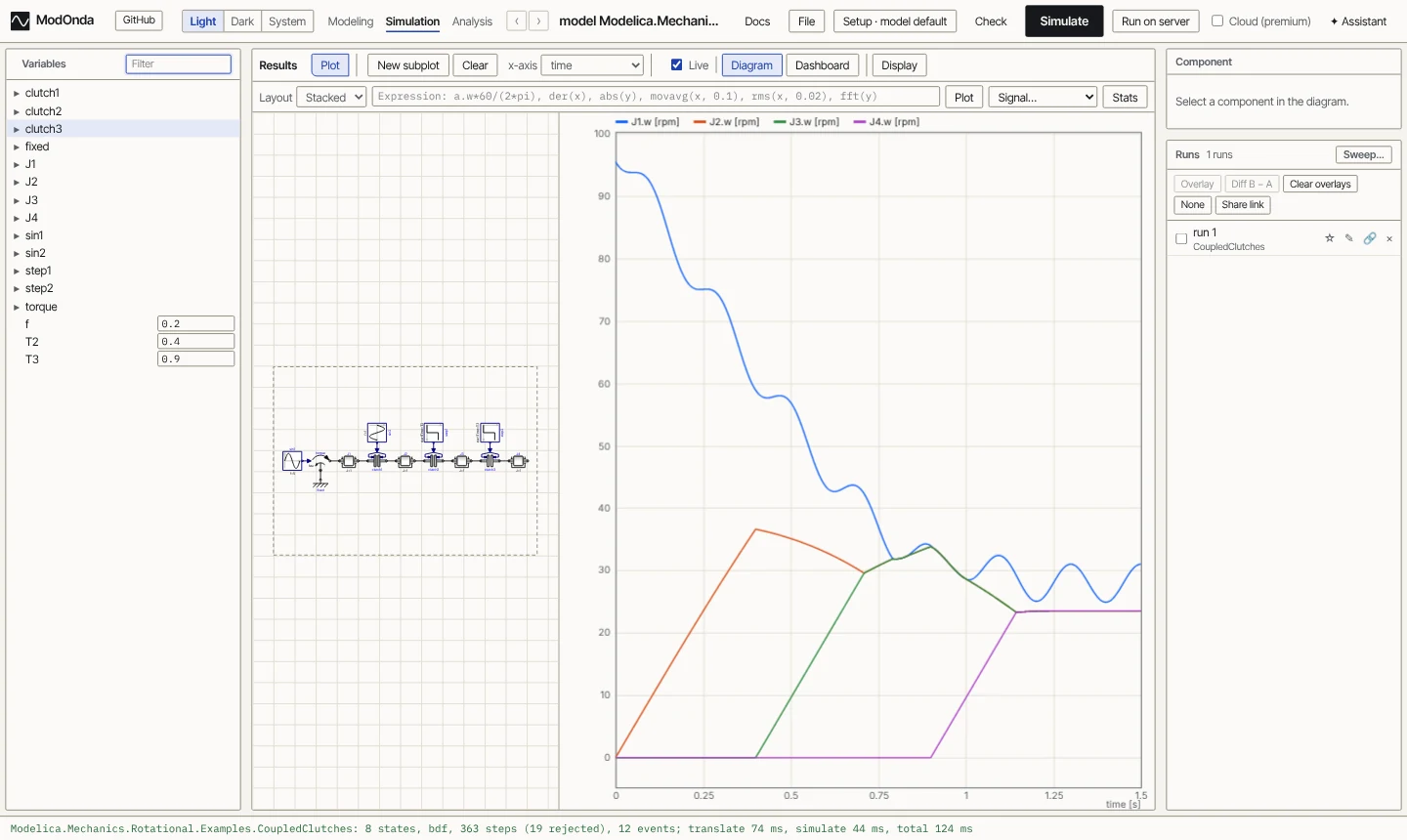The height and width of the screenshot is (840, 1407).
Task: Click Clear overlays button
Action: [1320, 184]
